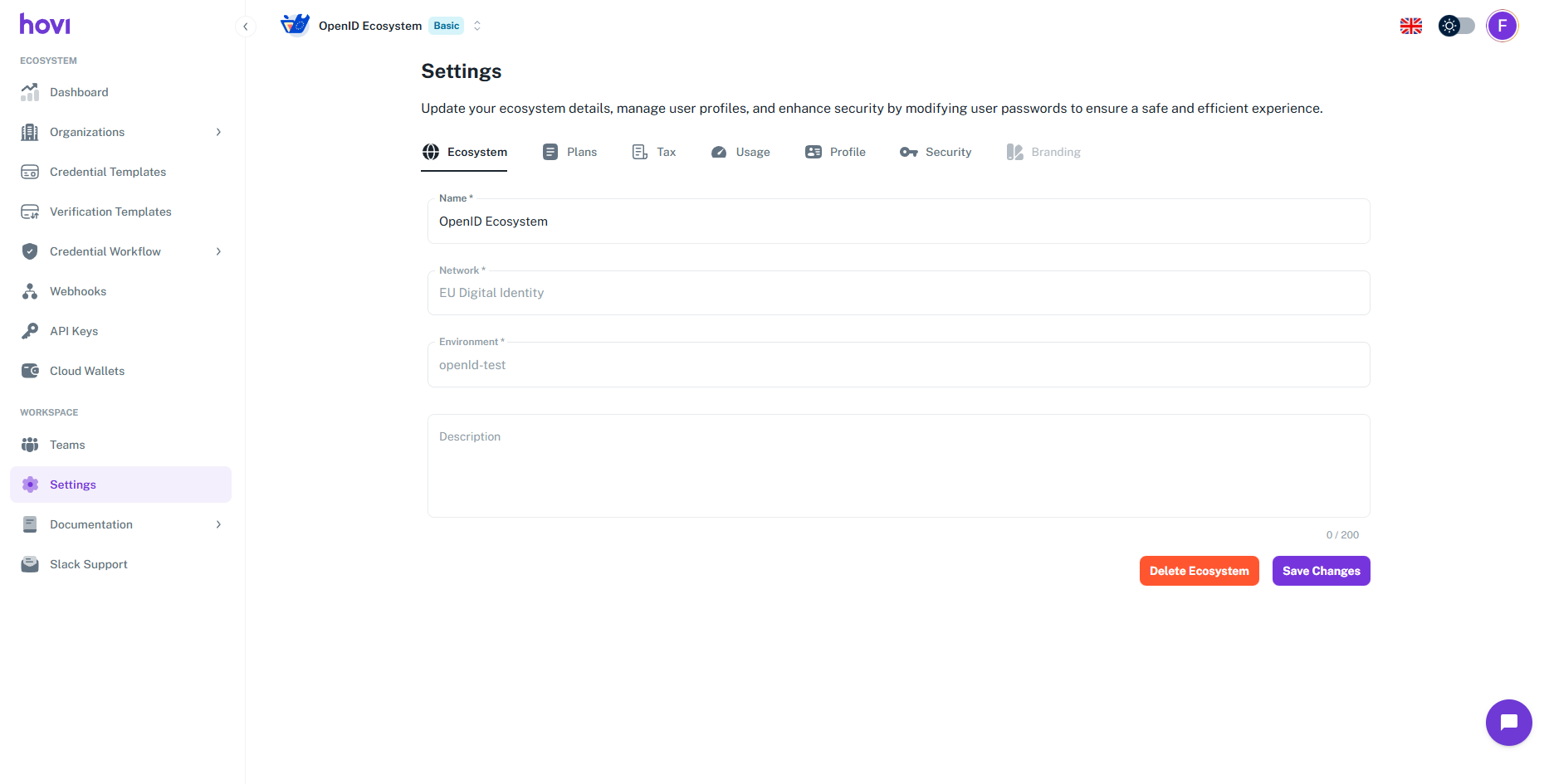Expand the Organizations submenu chevron
1549x784 pixels.
coord(218,132)
